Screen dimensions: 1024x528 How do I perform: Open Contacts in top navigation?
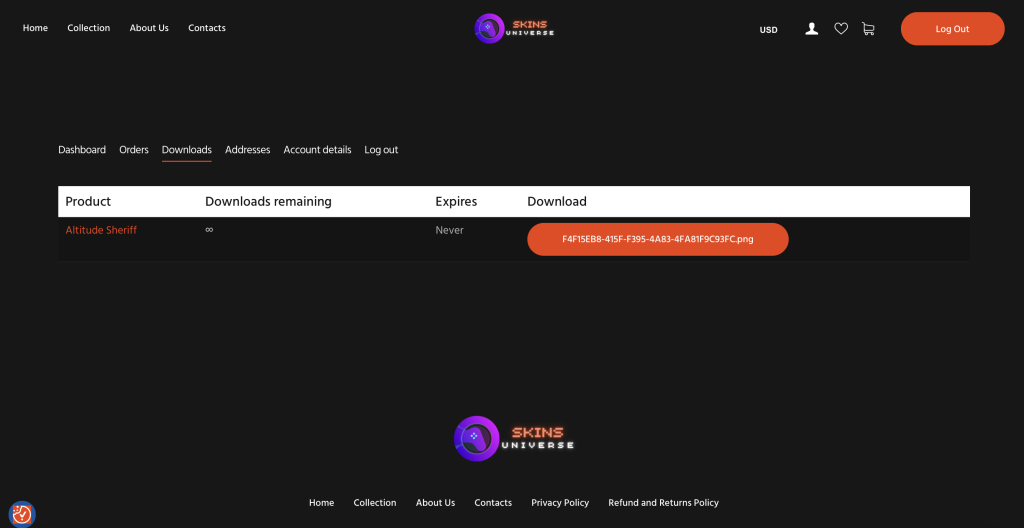point(207,28)
